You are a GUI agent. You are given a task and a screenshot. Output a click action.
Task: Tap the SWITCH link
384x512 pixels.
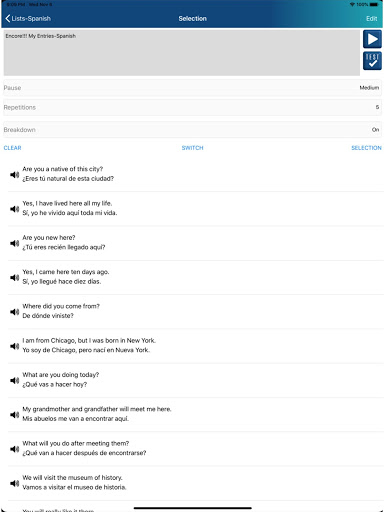pyautogui.click(x=192, y=148)
